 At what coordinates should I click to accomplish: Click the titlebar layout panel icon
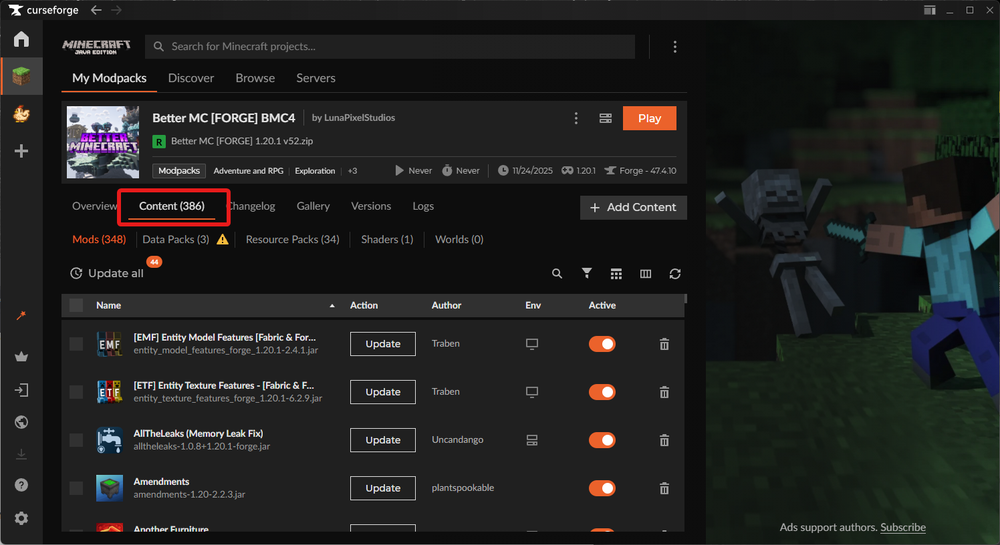tap(930, 10)
